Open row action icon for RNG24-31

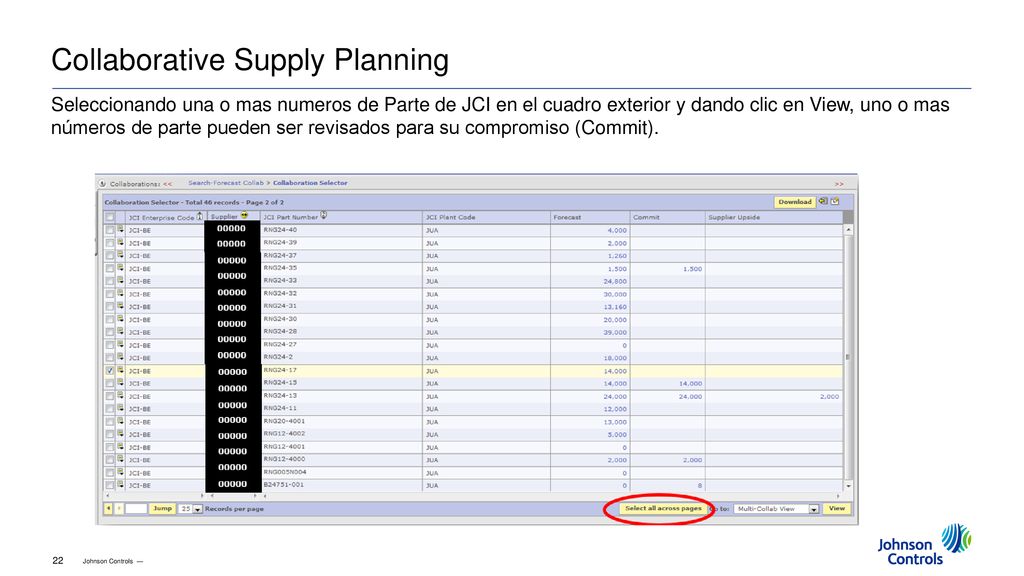pos(121,306)
